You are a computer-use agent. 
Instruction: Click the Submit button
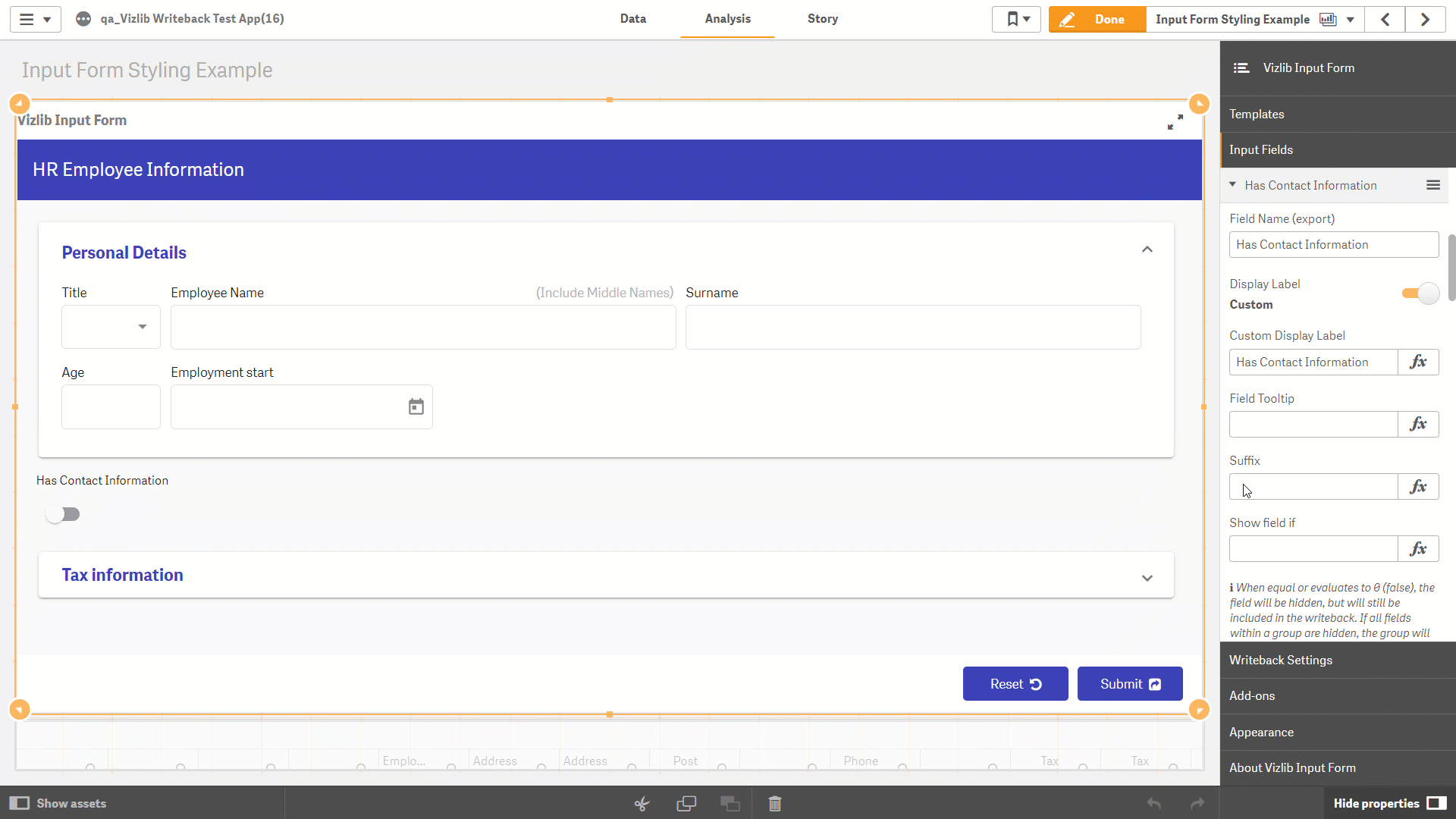coord(1130,684)
